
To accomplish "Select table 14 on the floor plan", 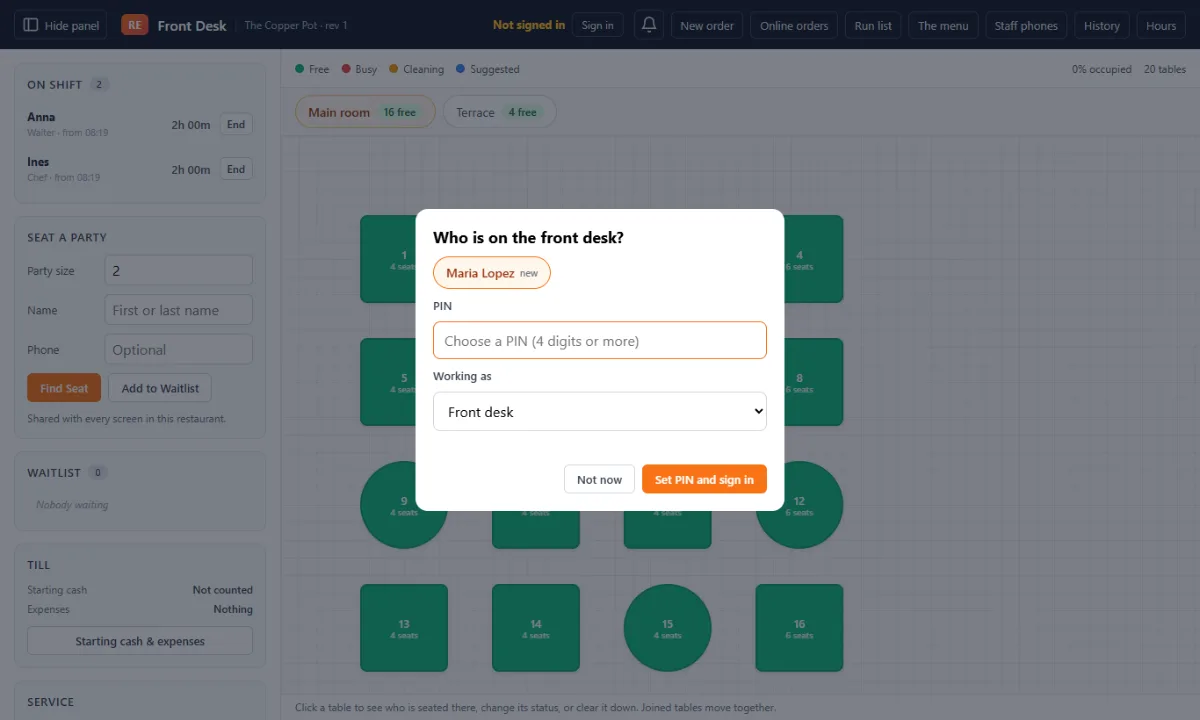I will pyautogui.click(x=536, y=628).
